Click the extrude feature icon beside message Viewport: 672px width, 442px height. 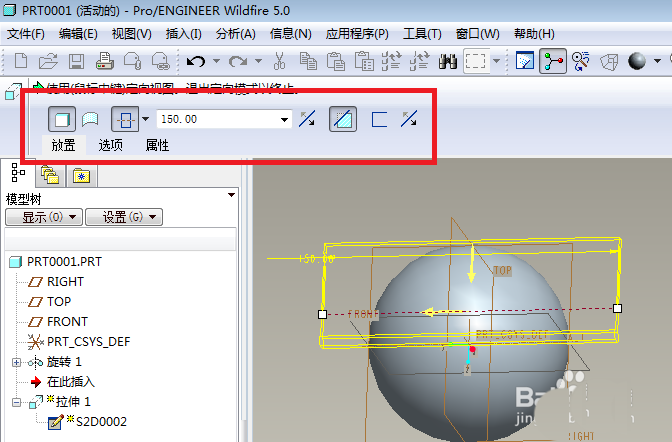(x=13, y=91)
